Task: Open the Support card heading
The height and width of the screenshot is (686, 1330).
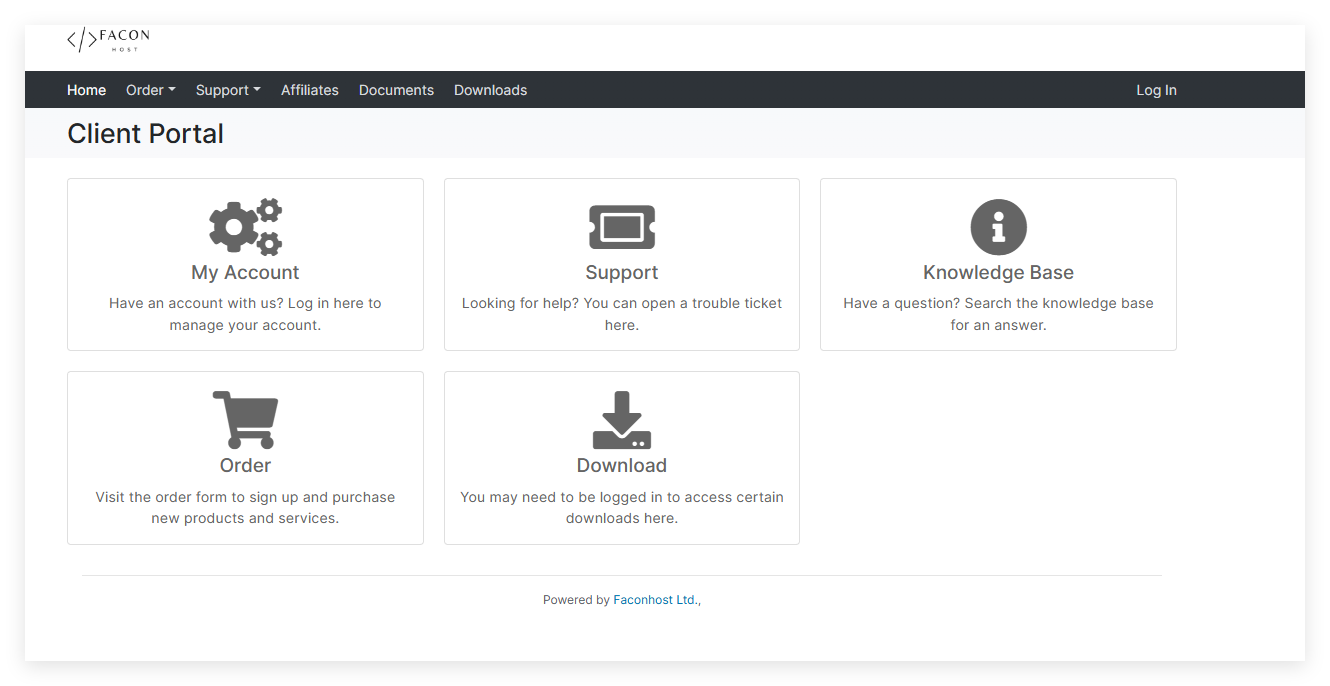Action: [622, 273]
